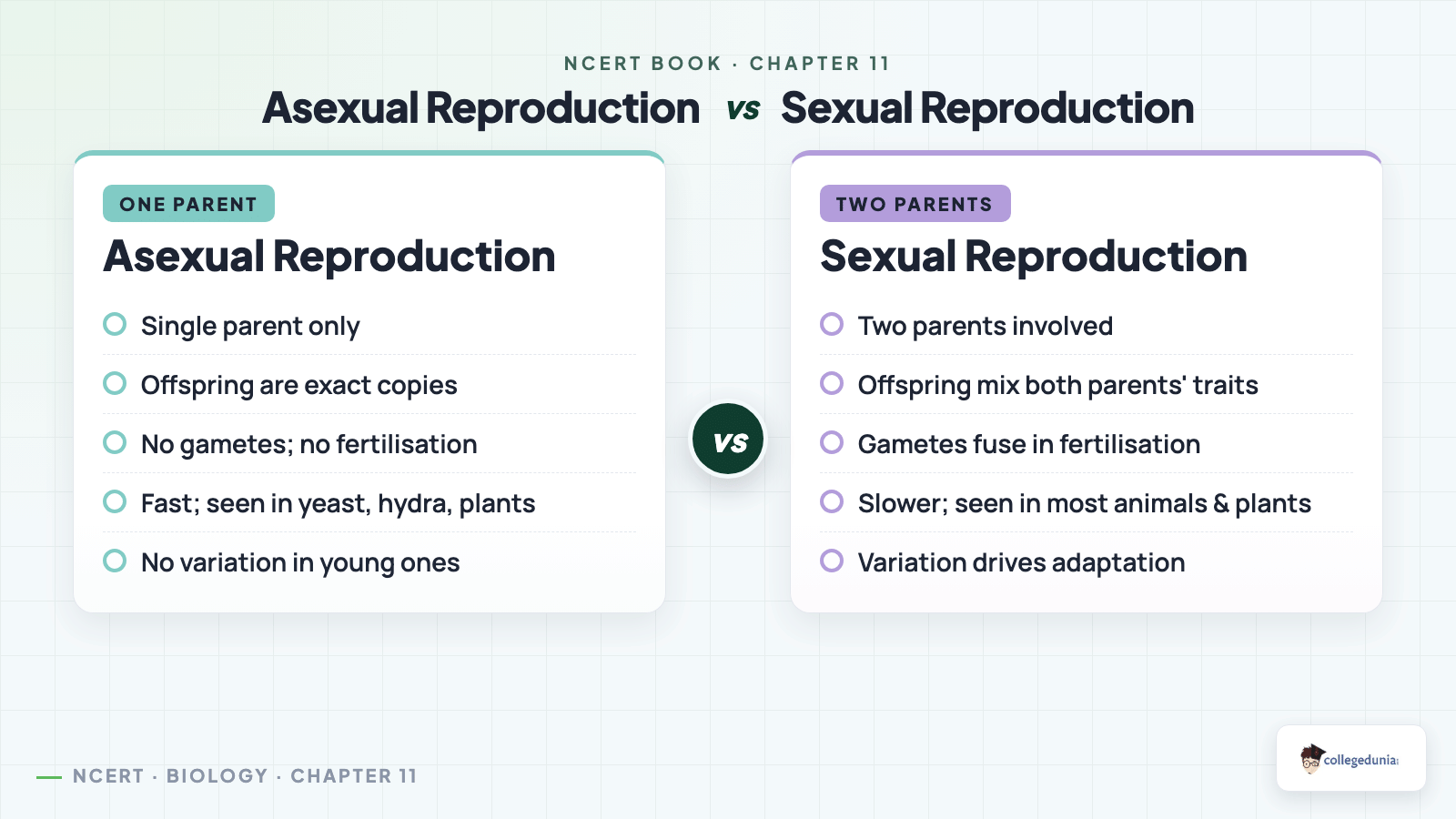Click bullet circle beside 'Offspring mix both parents' traits'

[x=832, y=383]
